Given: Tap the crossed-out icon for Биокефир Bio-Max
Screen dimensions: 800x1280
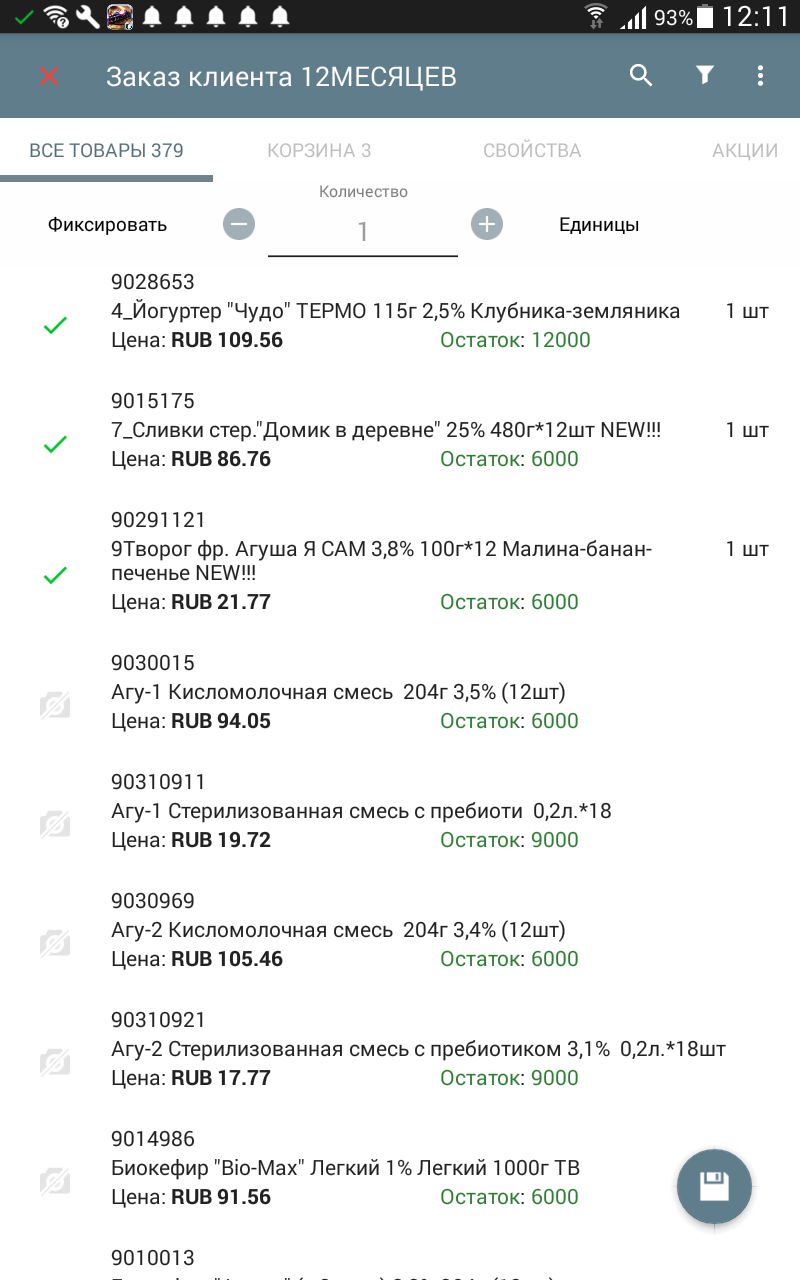Looking at the screenshot, I should pyautogui.click(x=55, y=1182).
